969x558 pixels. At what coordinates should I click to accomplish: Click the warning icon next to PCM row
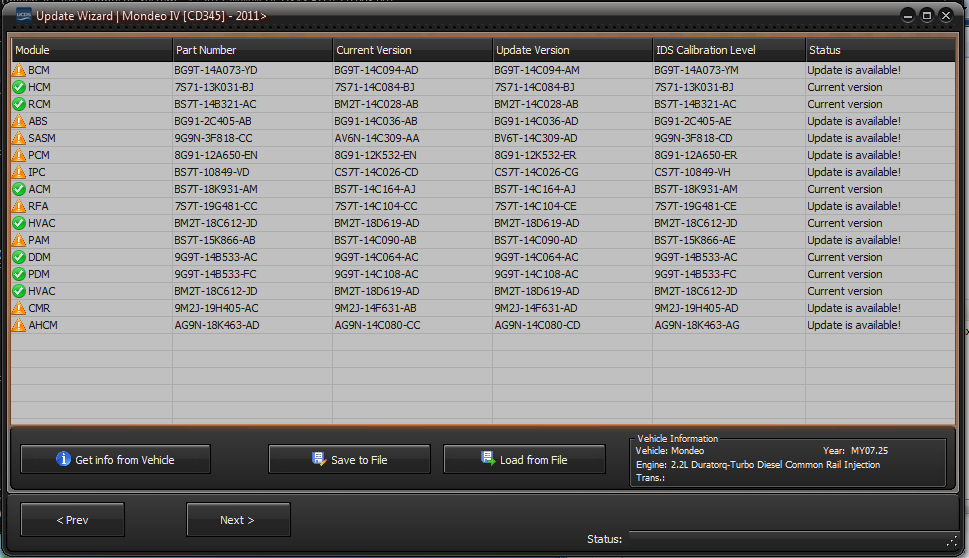19,156
